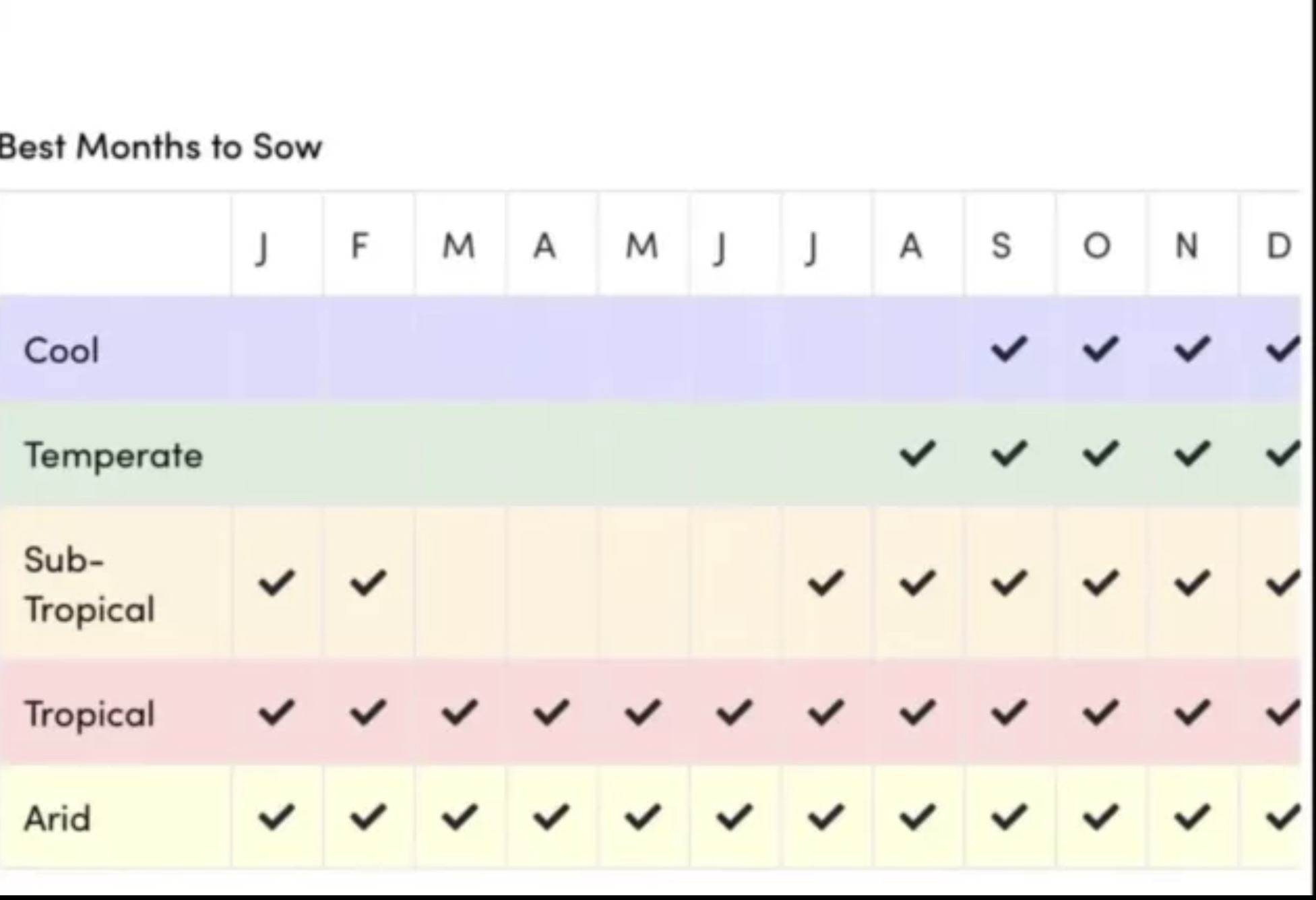Select the Sub-Tropical January checkmark
1316x900 pixels.
(x=276, y=583)
